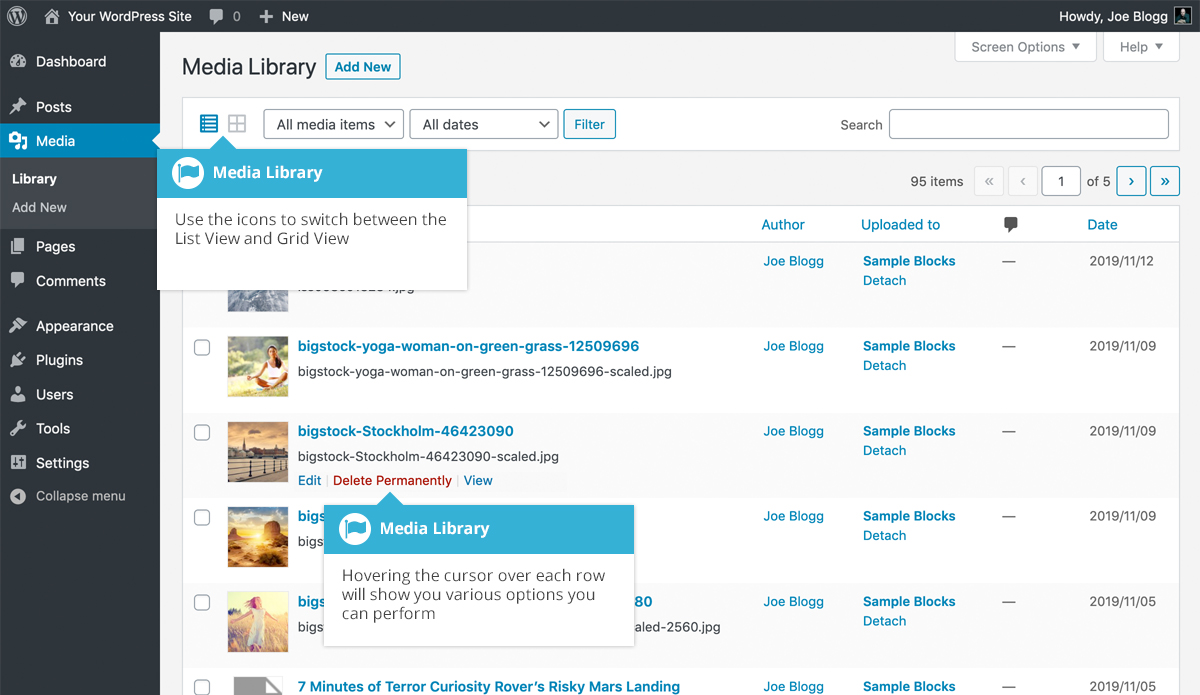Detach yoga woman image from Sample Blocks

click(885, 366)
